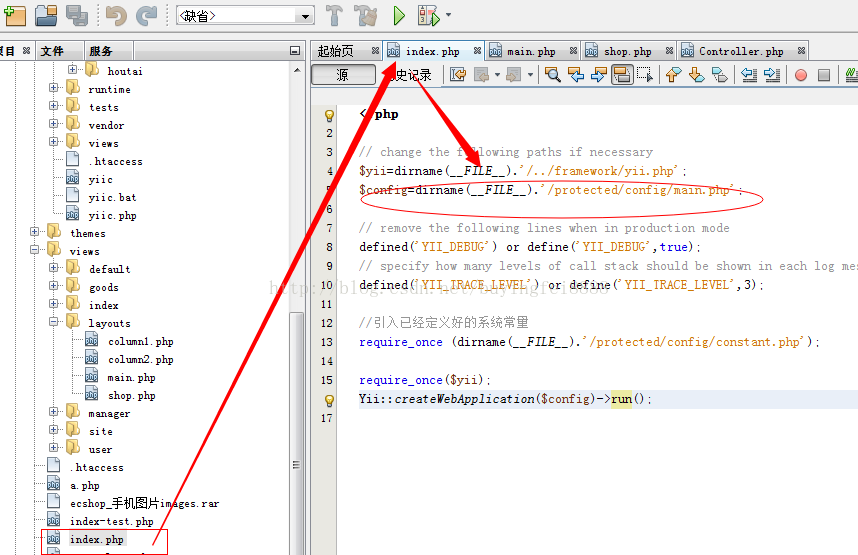
Task: Expand the tests folder
Action: click(53, 106)
